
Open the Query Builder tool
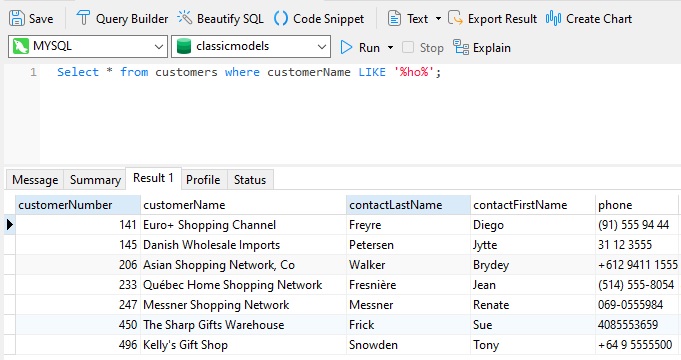[122, 19]
